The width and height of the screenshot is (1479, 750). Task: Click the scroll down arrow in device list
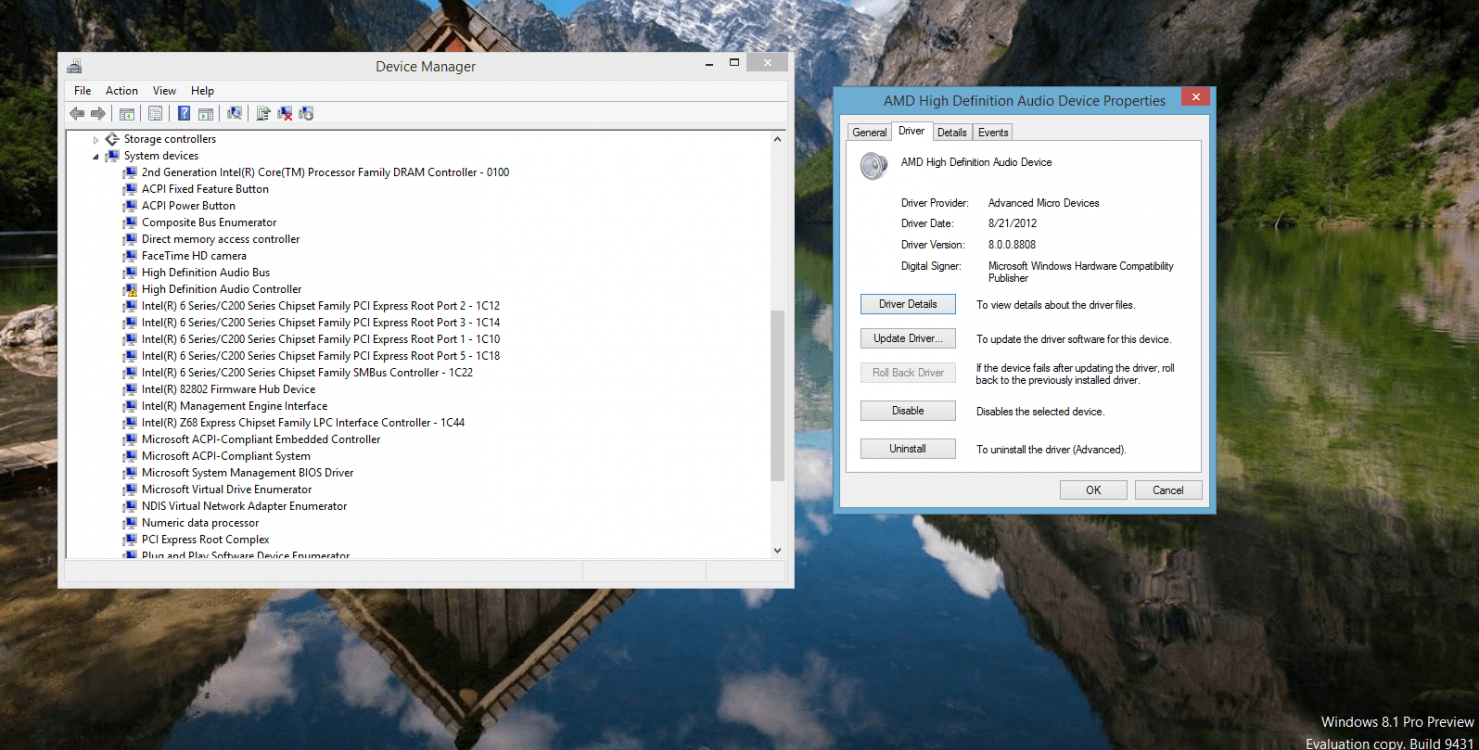coord(778,550)
